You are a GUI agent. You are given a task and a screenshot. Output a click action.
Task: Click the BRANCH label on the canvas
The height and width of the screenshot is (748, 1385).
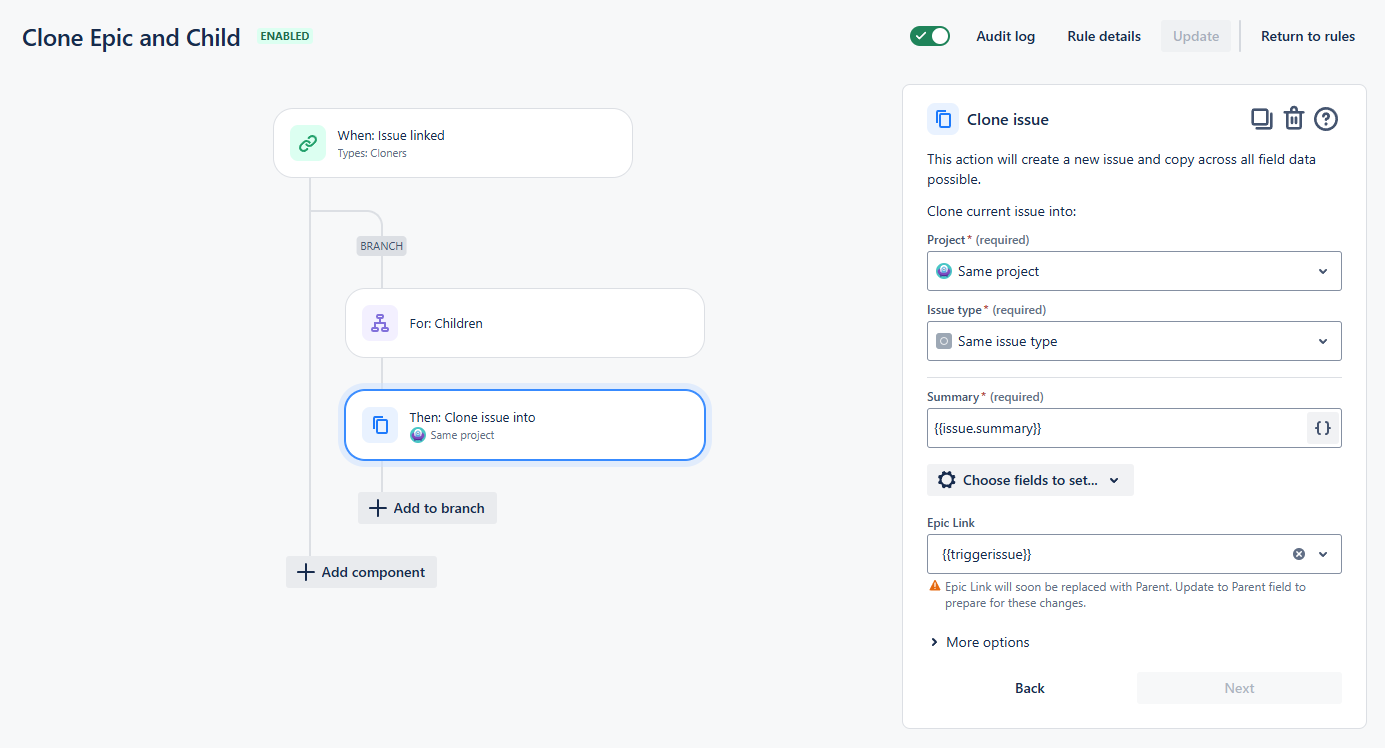[381, 246]
